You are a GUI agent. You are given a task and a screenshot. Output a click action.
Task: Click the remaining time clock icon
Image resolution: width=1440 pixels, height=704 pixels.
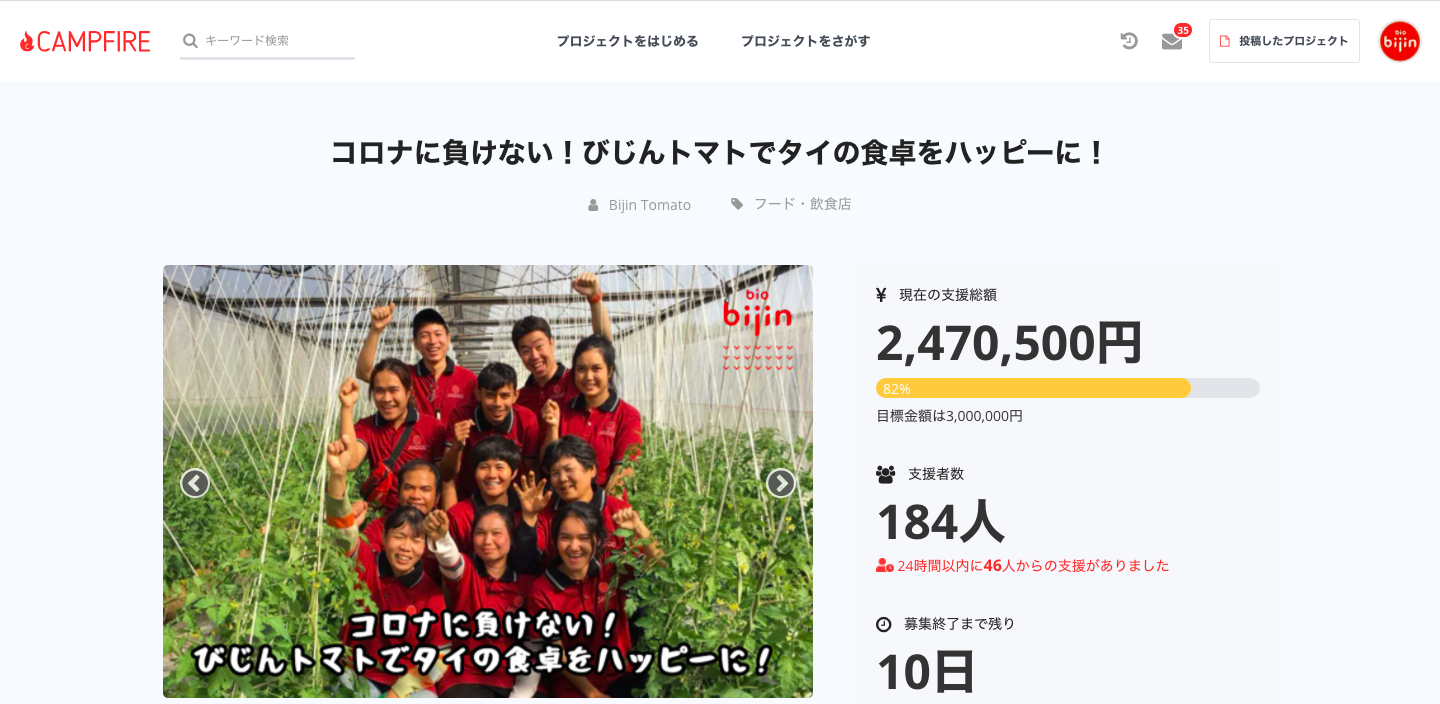click(884, 624)
